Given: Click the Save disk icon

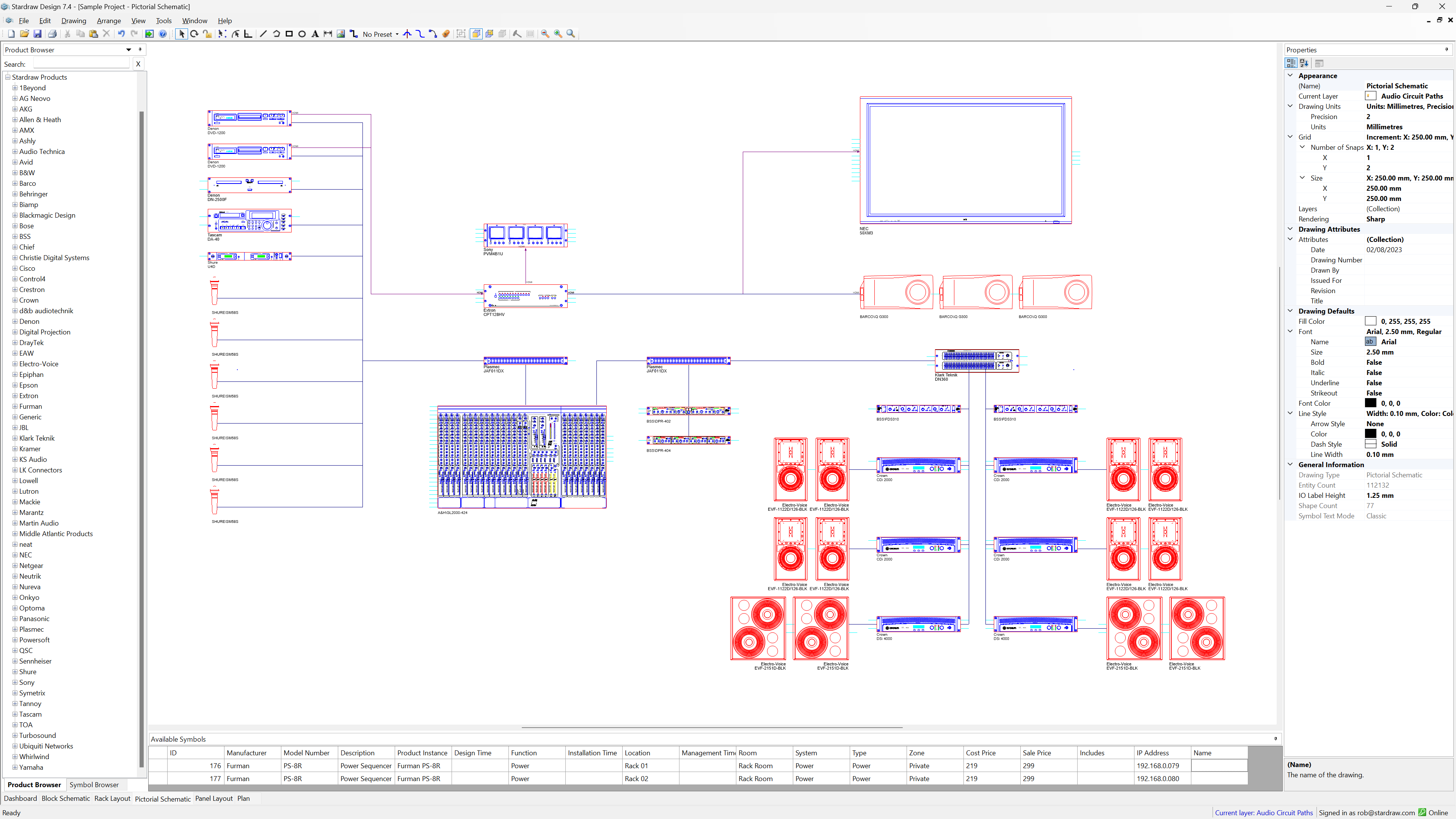Looking at the screenshot, I should (x=37, y=34).
